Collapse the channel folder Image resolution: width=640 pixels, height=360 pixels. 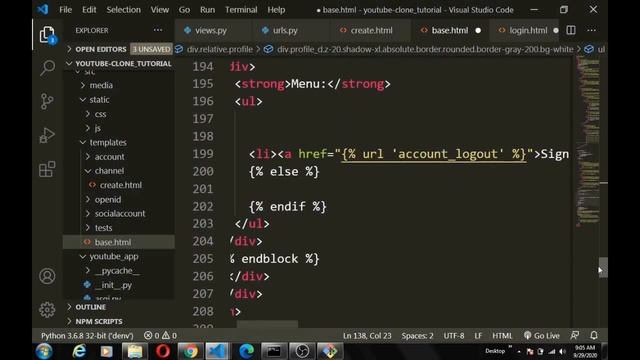click(x=109, y=171)
